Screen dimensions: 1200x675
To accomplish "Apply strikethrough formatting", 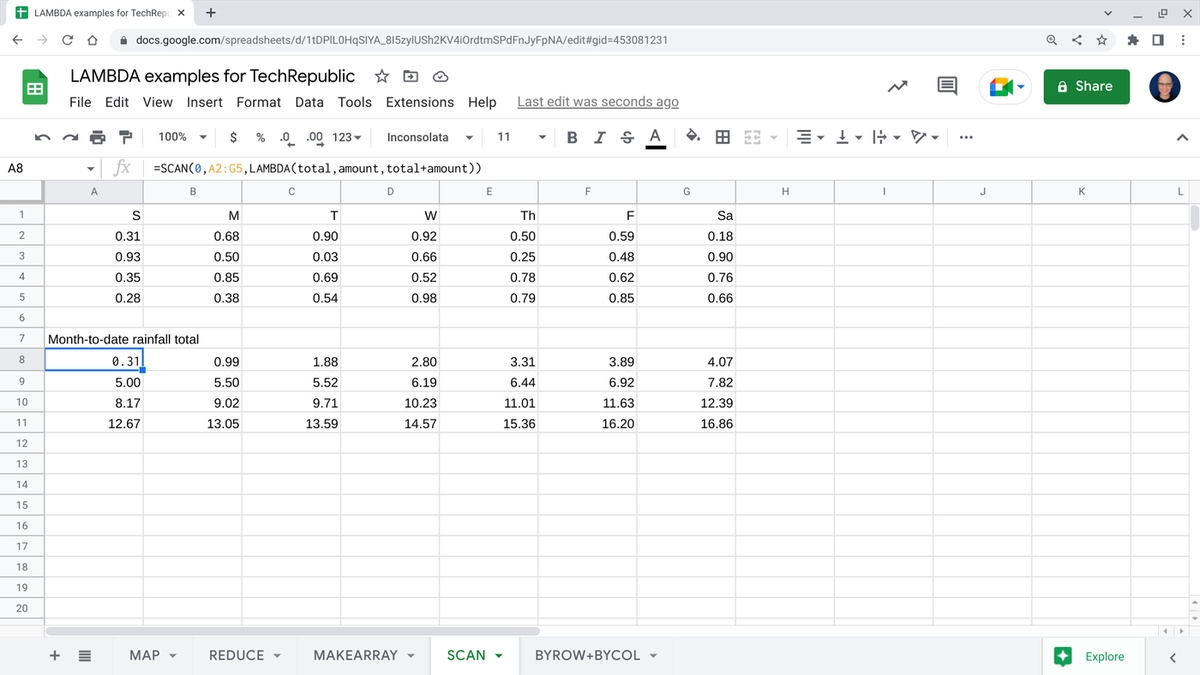I will 626,137.
